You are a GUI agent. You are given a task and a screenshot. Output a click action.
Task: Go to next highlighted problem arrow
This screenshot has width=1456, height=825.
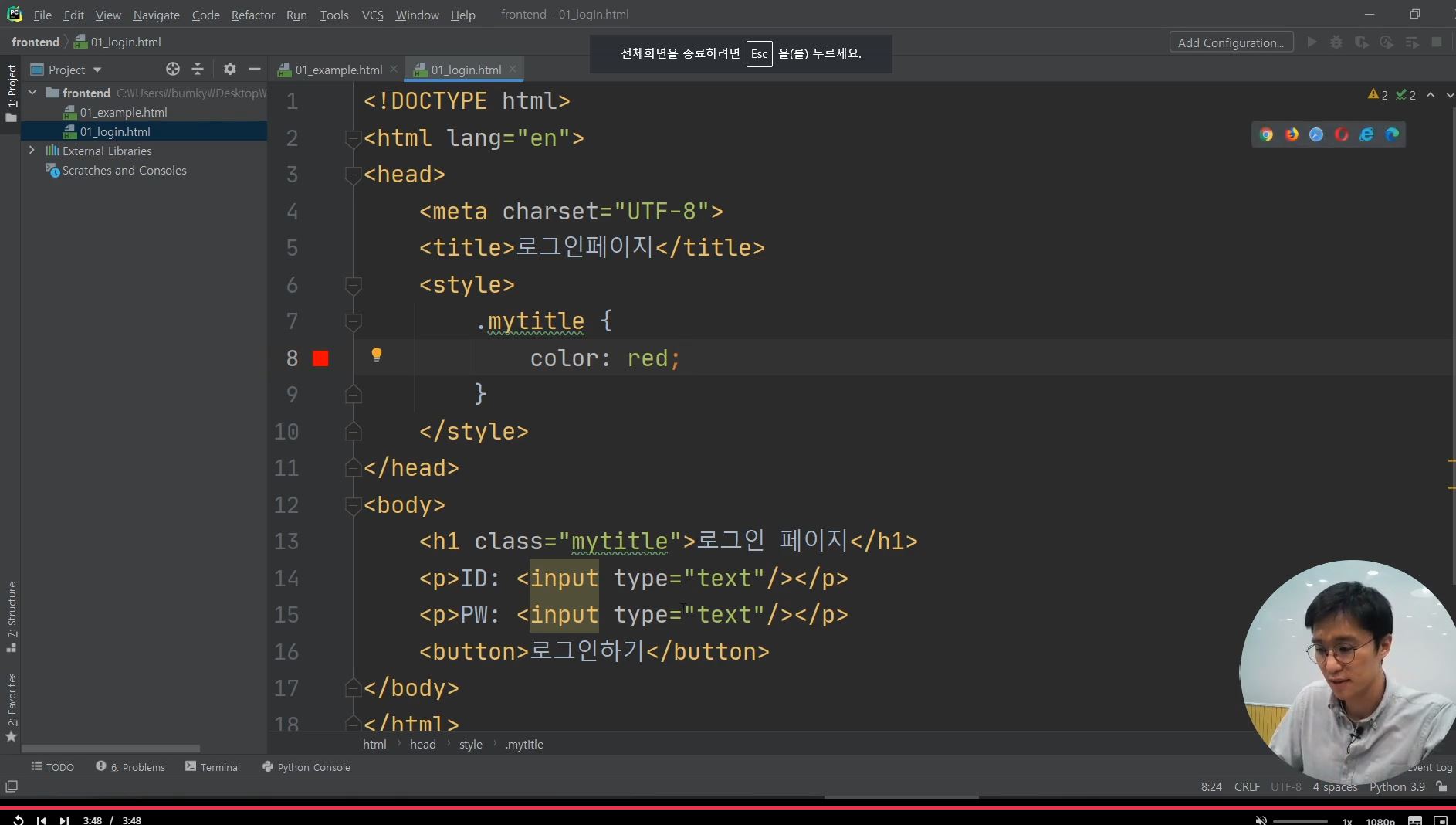(x=1449, y=95)
